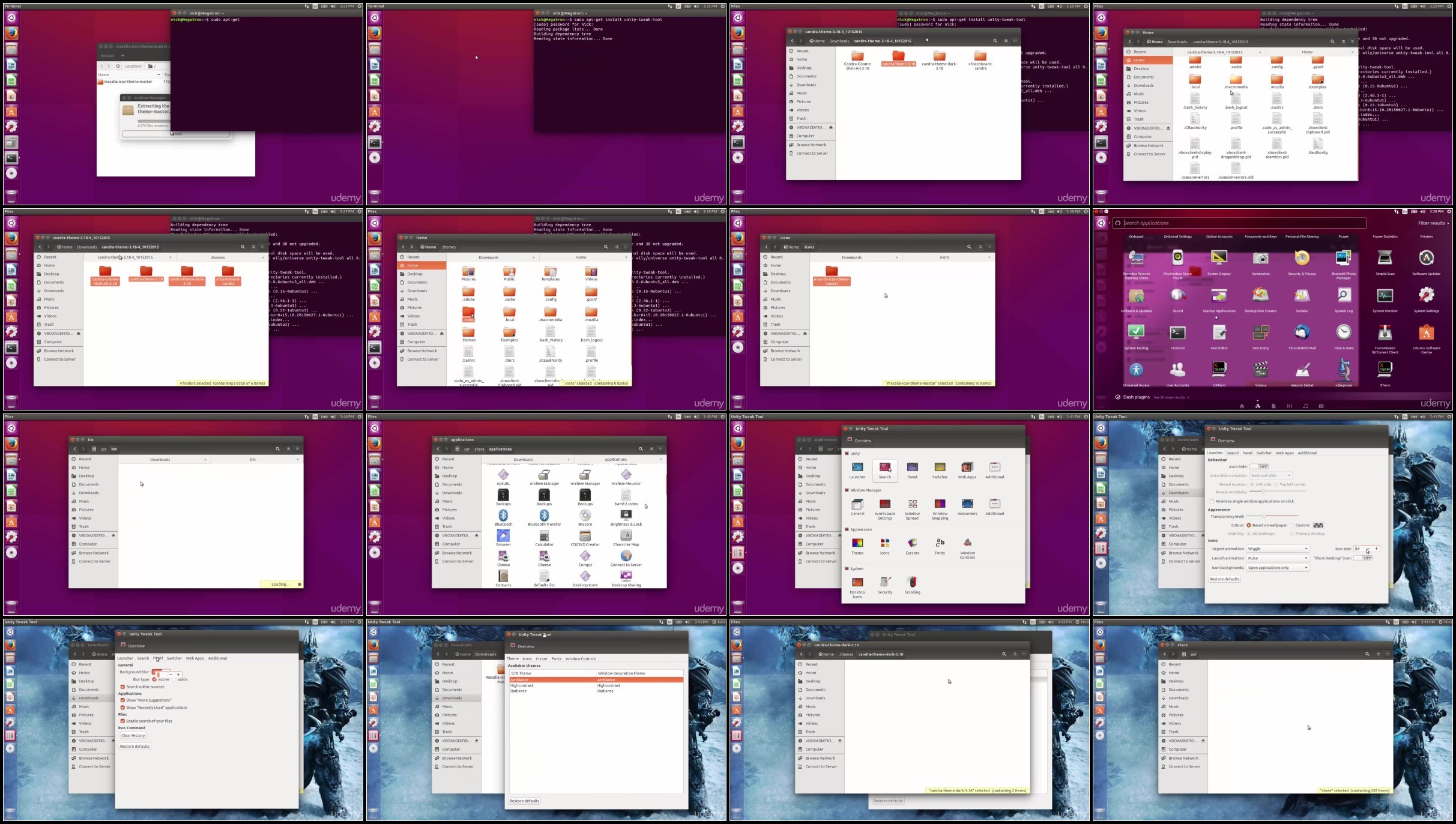Open Time & Date in Dash results
The height and width of the screenshot is (824, 1456).
point(1343,337)
